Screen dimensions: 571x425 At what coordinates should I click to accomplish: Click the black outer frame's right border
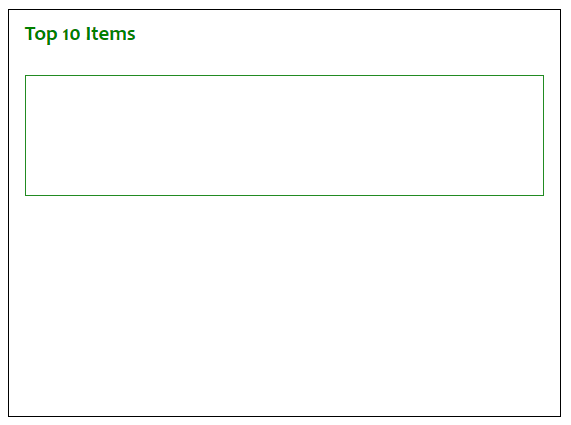pos(561,213)
